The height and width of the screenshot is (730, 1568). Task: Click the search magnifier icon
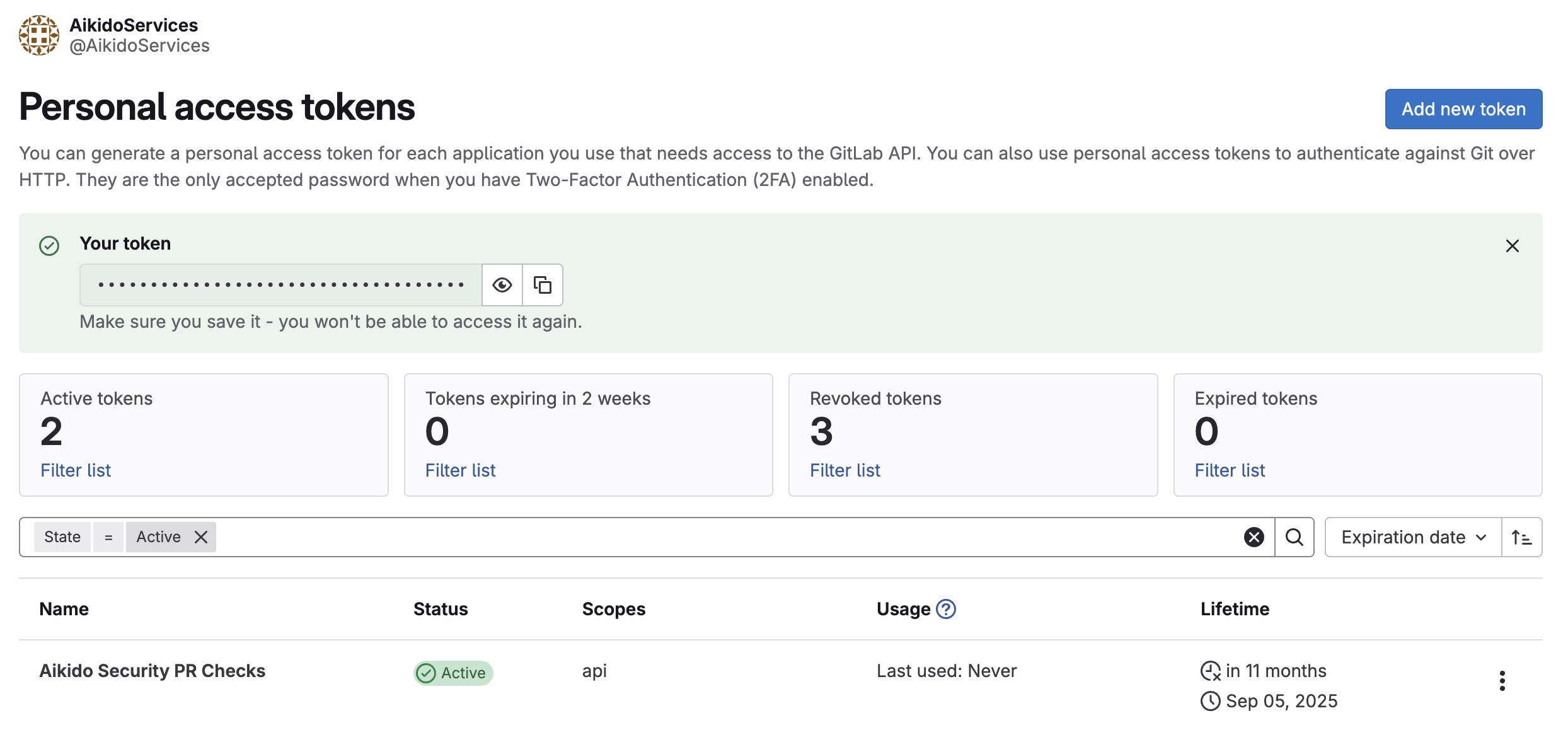[x=1294, y=536]
